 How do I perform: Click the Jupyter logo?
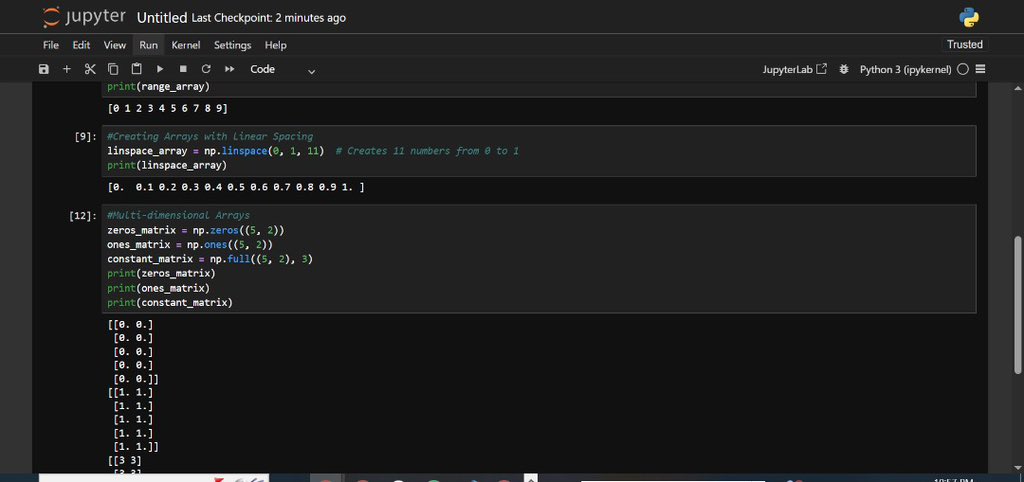coord(84,18)
